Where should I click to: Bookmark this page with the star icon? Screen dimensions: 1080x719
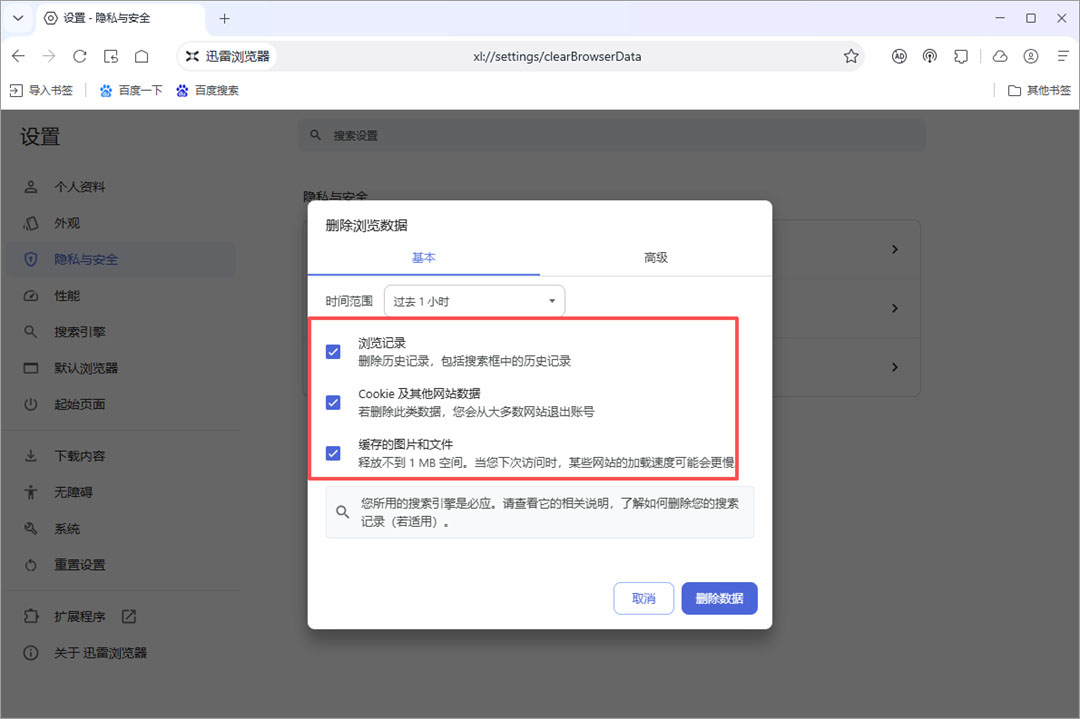tap(851, 56)
